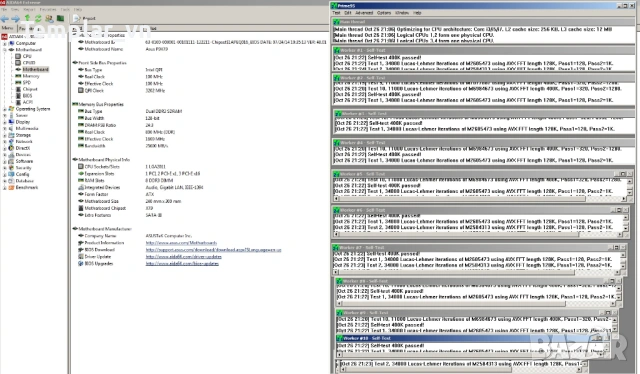Select Server in the tree
This screenshot has height=374, width=640.
22,116
